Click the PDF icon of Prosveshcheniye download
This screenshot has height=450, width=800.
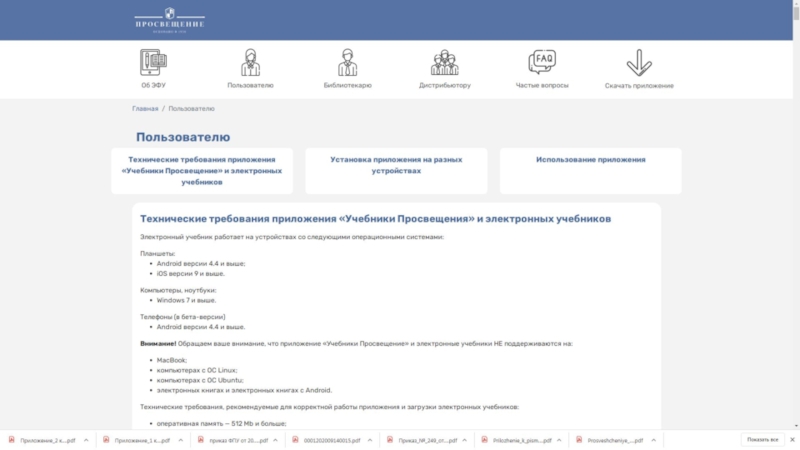click(579, 440)
